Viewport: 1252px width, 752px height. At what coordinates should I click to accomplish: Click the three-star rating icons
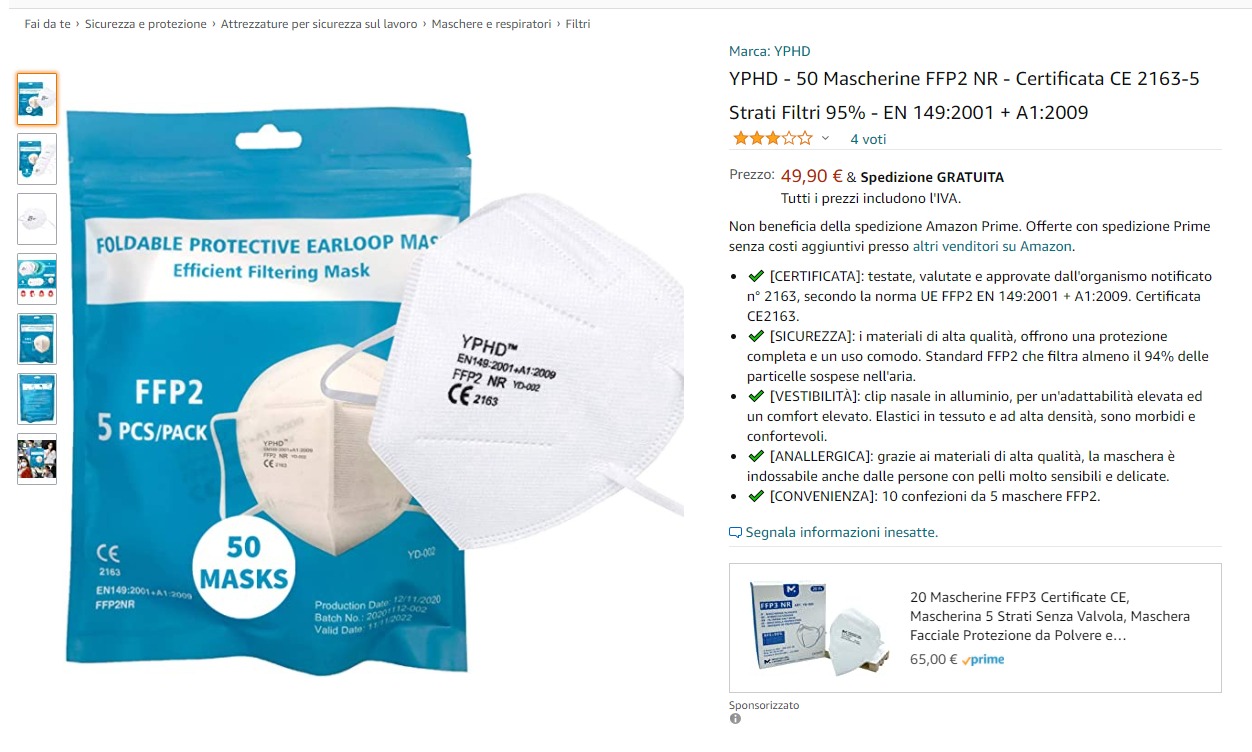point(772,138)
